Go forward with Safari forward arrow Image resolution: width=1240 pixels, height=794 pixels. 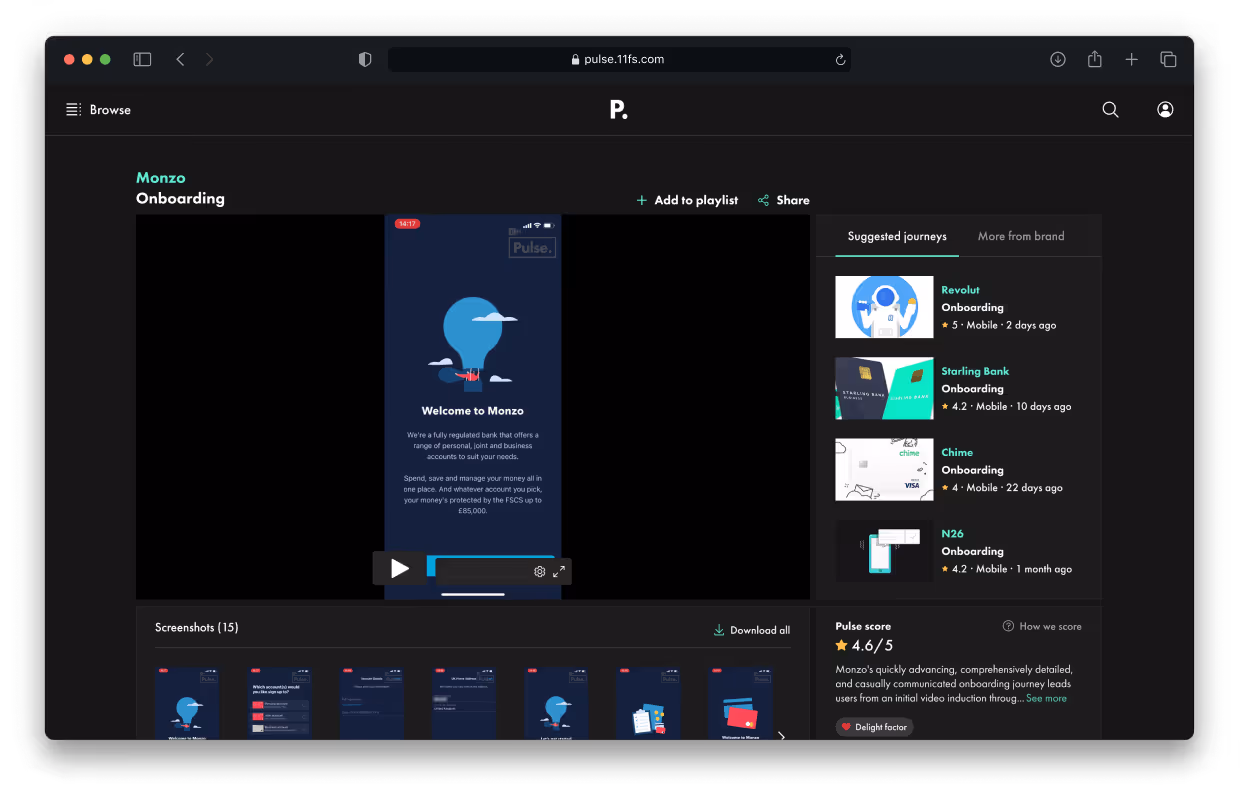click(209, 59)
